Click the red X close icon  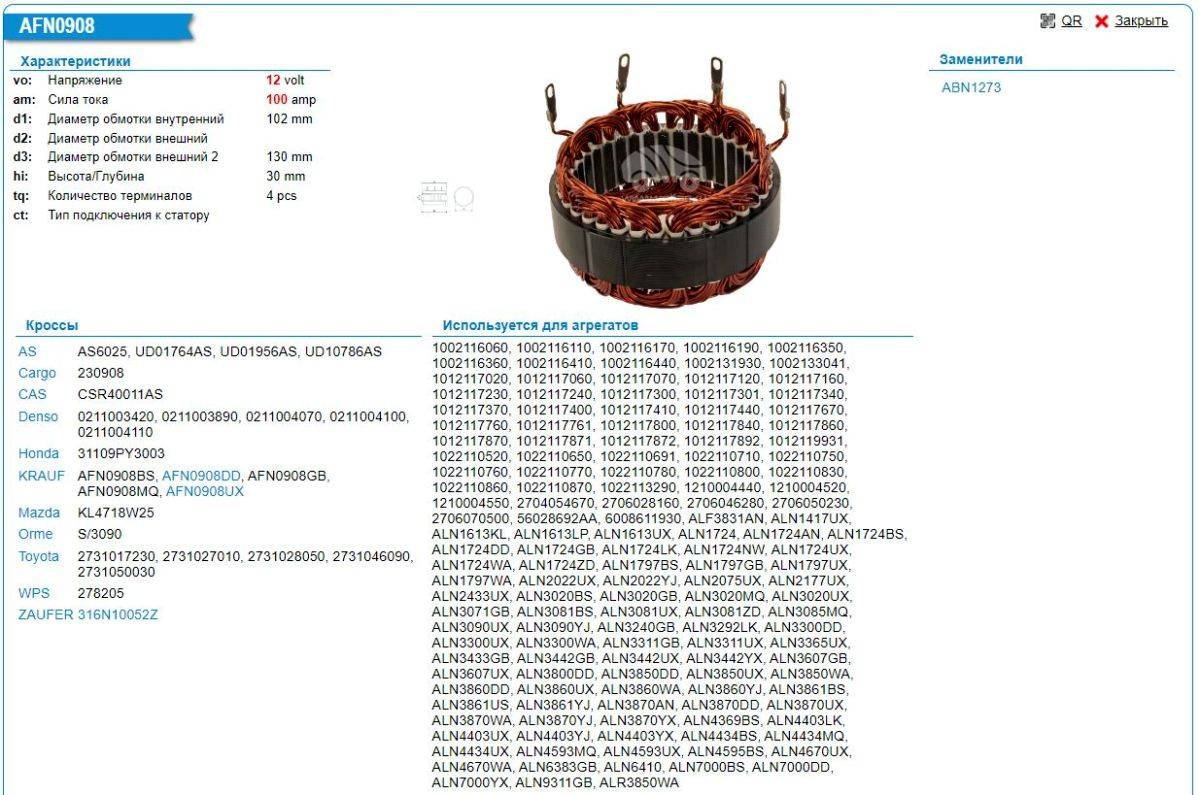click(x=1102, y=21)
